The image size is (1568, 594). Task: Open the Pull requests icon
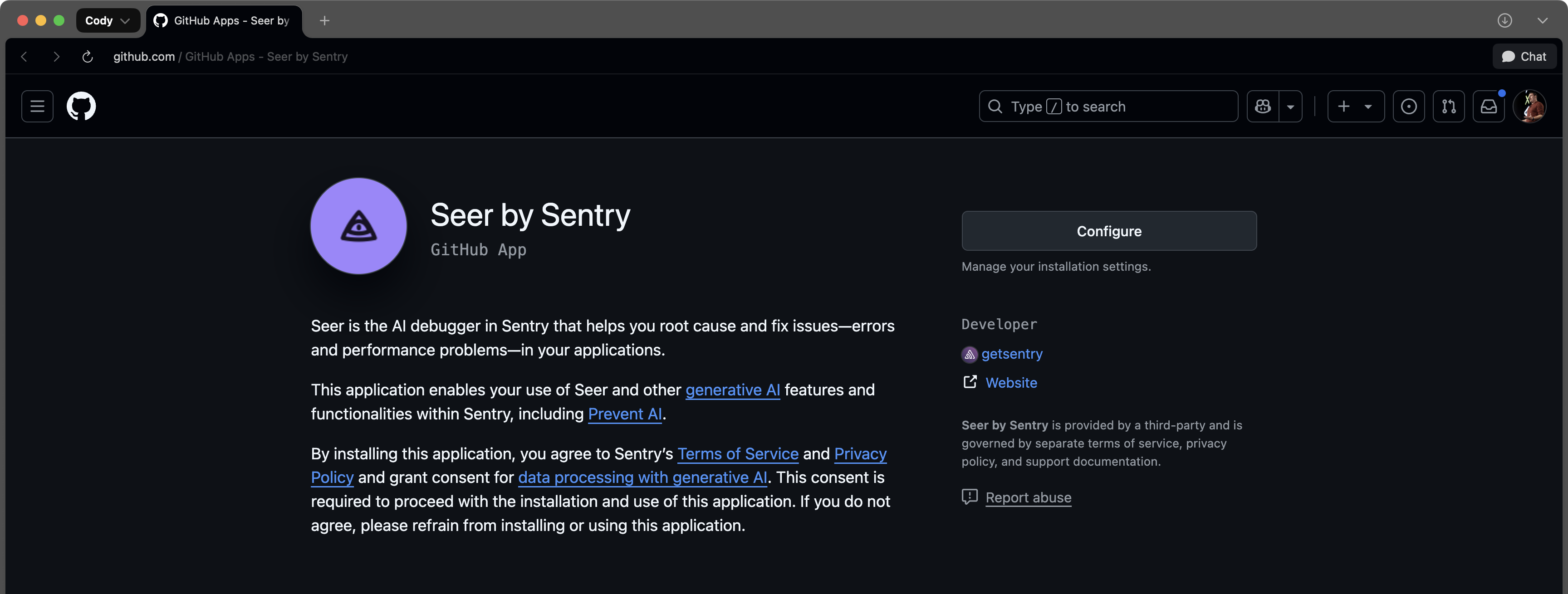1449,107
